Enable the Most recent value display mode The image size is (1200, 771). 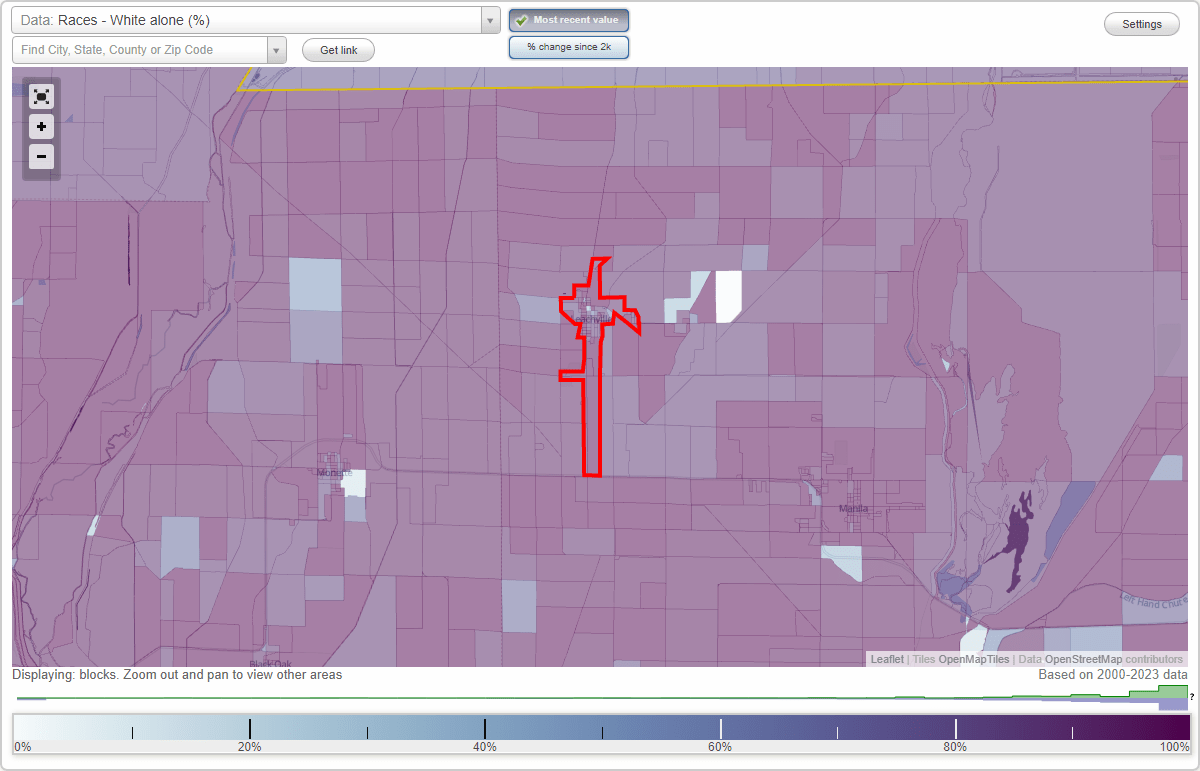pyautogui.click(x=568, y=19)
